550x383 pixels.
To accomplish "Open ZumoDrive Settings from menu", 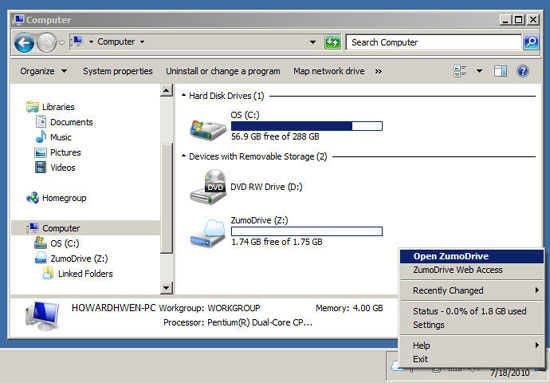I will click(471, 325).
